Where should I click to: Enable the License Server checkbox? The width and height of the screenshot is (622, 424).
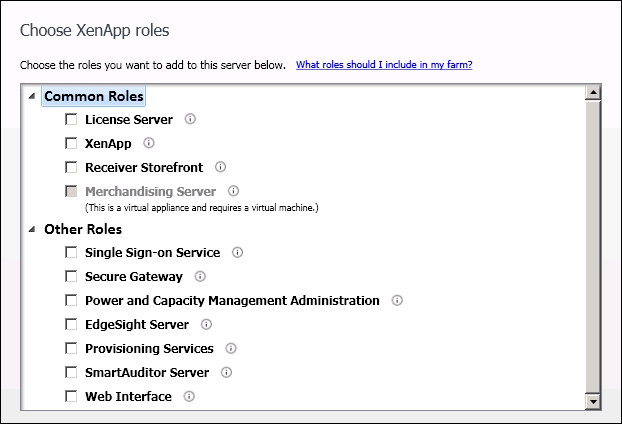[x=71, y=119]
